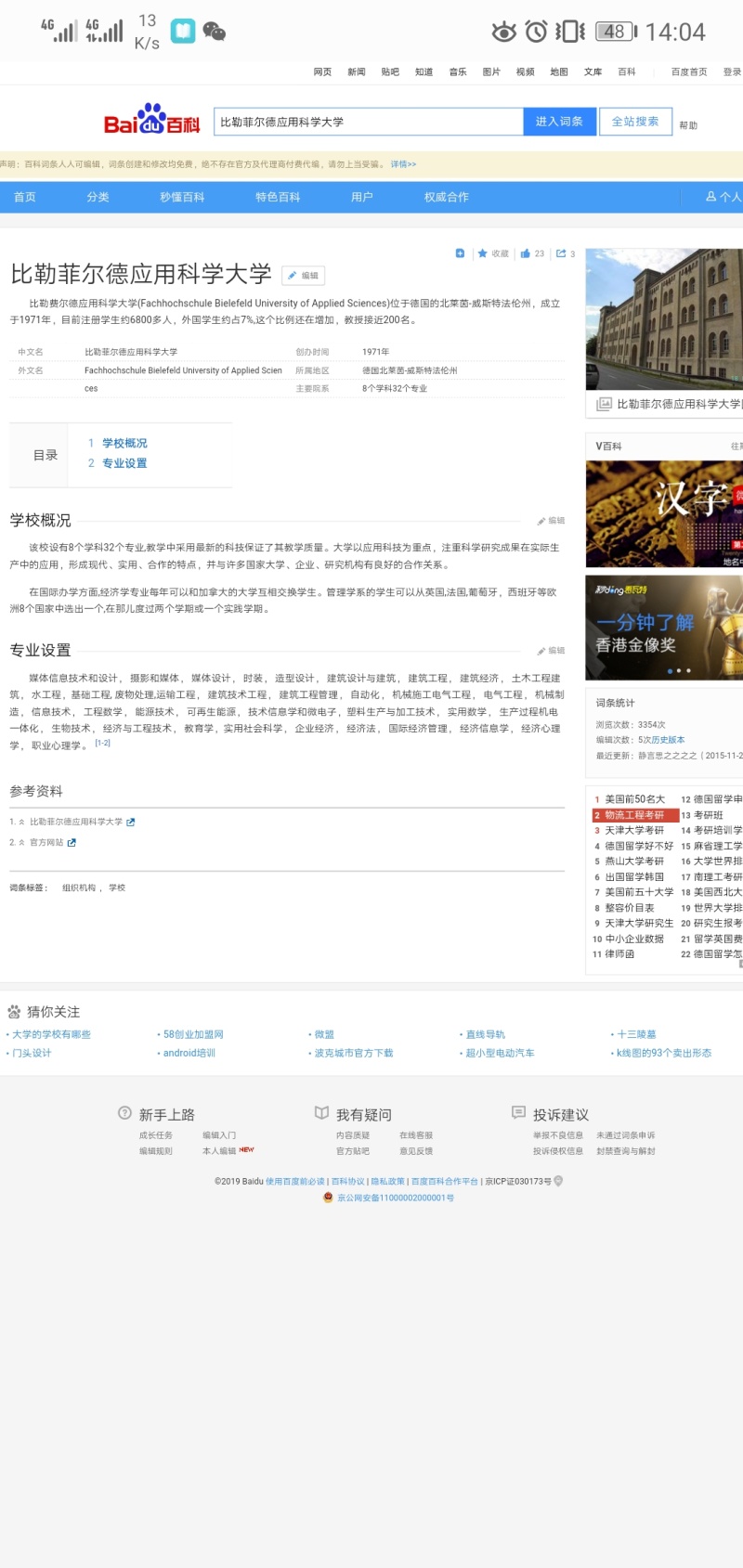Click the book icon beside 我有疑问
The height and width of the screenshot is (1568, 743).
(321, 1113)
